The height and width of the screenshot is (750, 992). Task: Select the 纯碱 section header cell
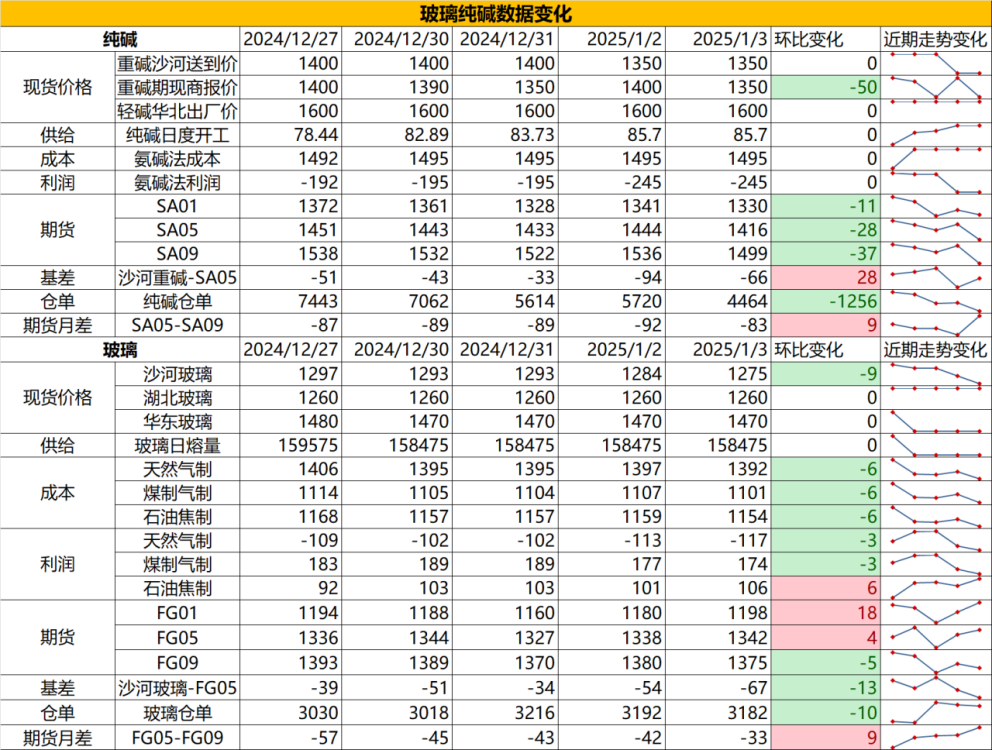pos(120,39)
